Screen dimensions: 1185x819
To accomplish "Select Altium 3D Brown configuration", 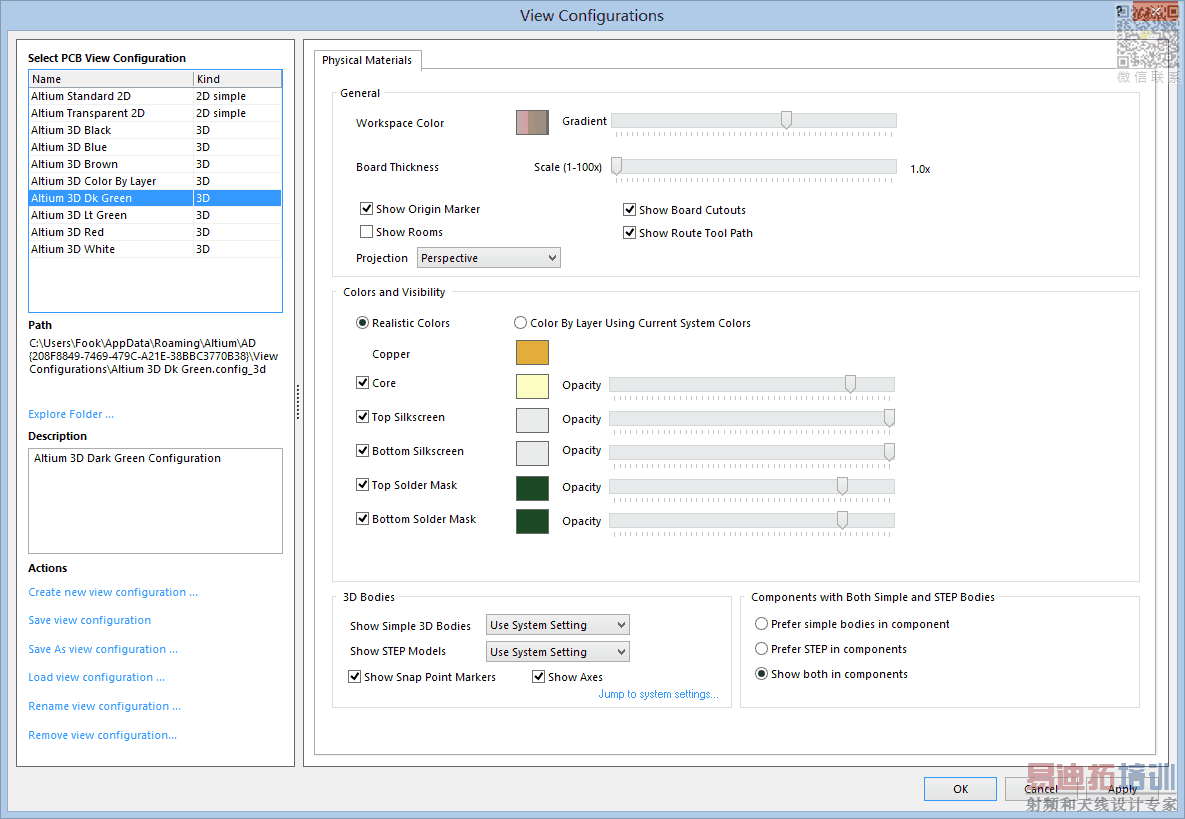I will coord(155,164).
